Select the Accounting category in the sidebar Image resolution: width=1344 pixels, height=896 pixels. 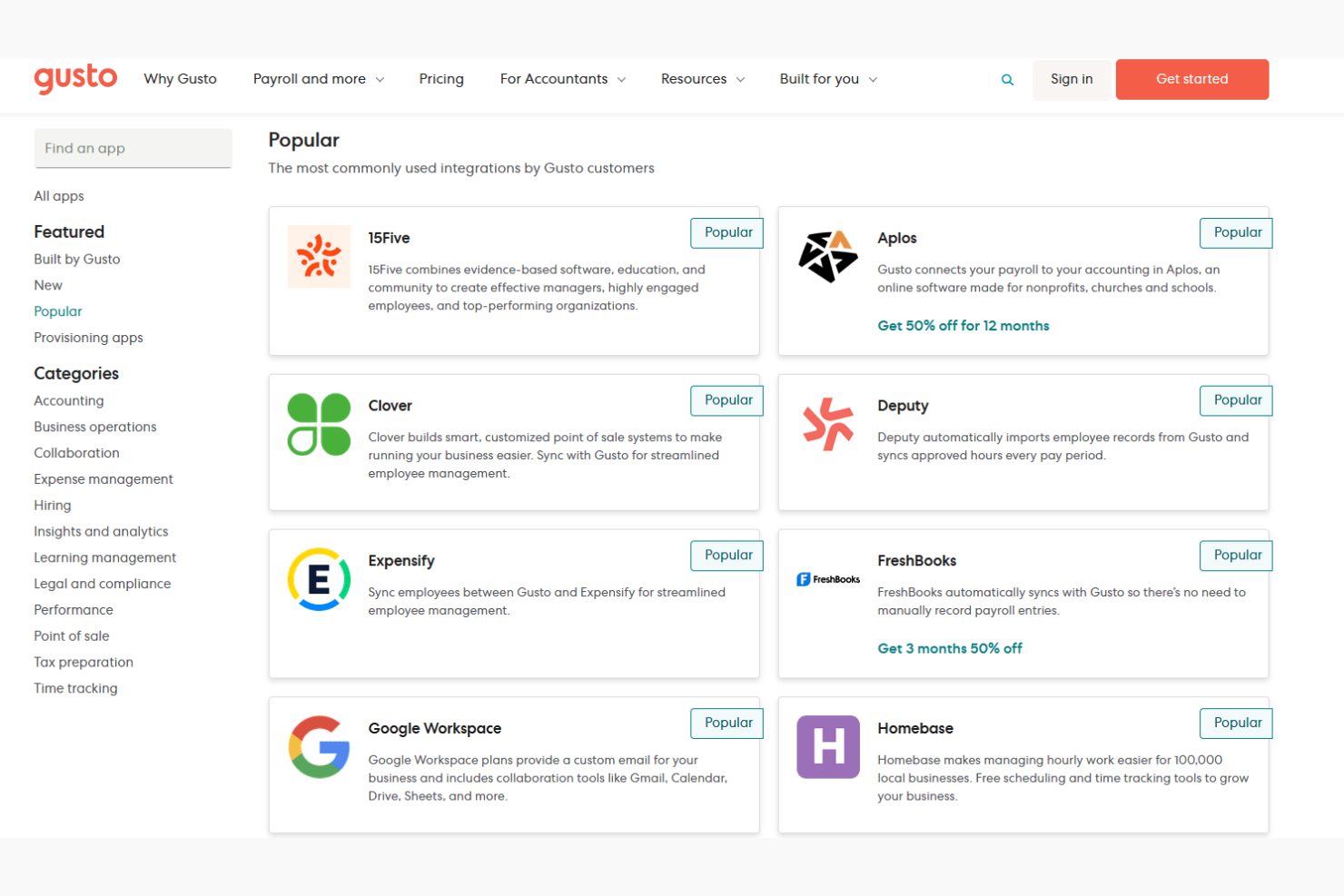point(68,400)
